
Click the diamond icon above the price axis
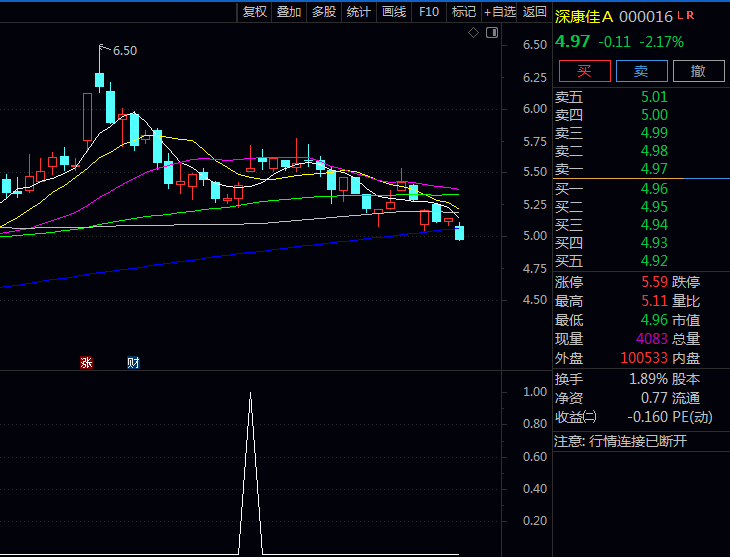pyautogui.click(x=473, y=33)
